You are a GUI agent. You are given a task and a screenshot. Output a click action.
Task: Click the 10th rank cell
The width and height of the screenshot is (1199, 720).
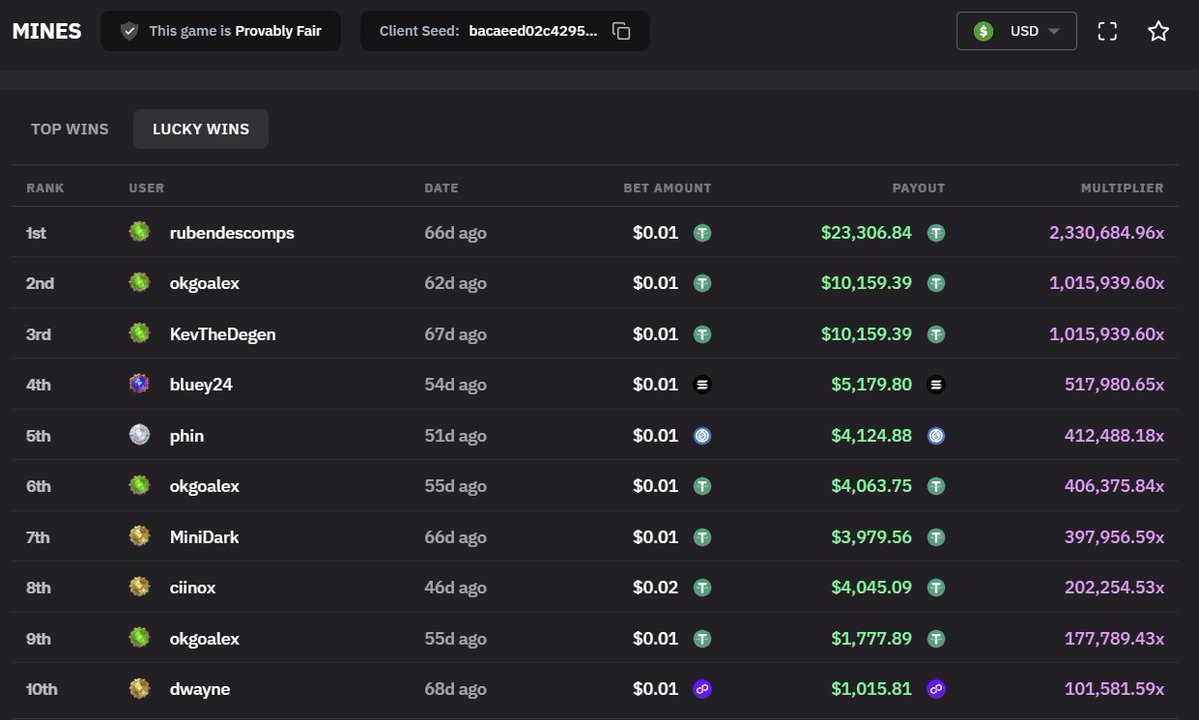pyautogui.click(x=41, y=689)
